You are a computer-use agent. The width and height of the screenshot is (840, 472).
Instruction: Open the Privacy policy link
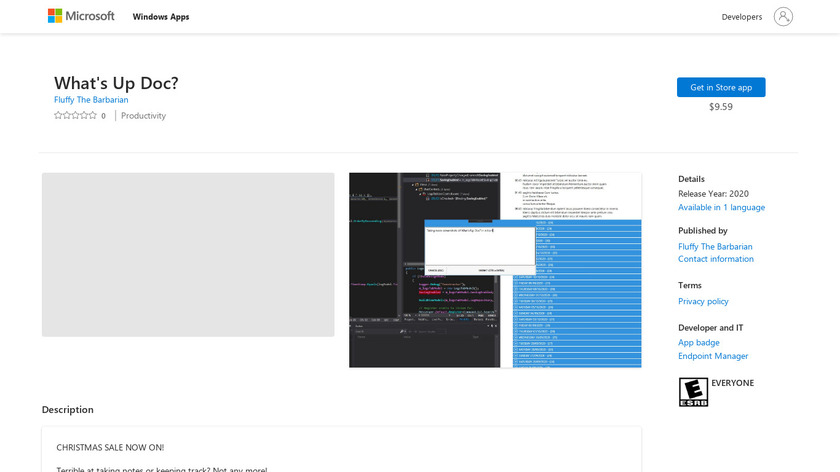703,301
